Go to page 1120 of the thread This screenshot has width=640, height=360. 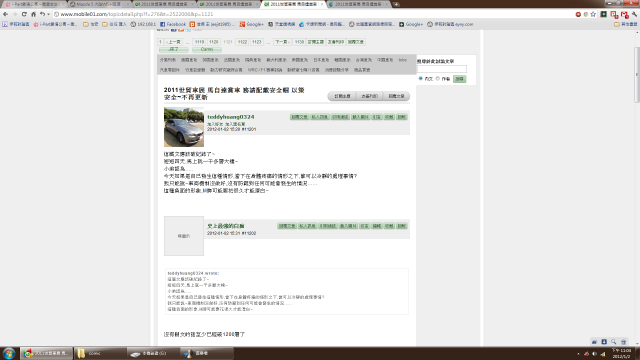213,42
